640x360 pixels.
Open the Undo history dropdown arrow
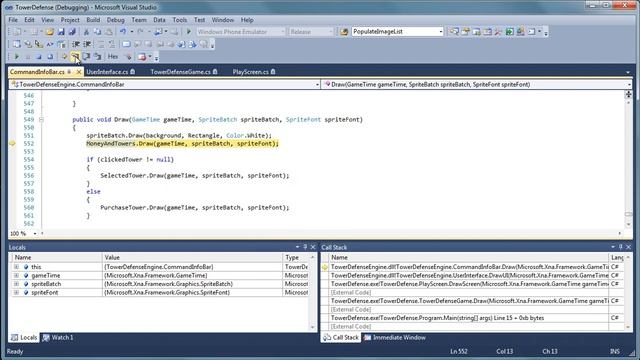click(131, 31)
